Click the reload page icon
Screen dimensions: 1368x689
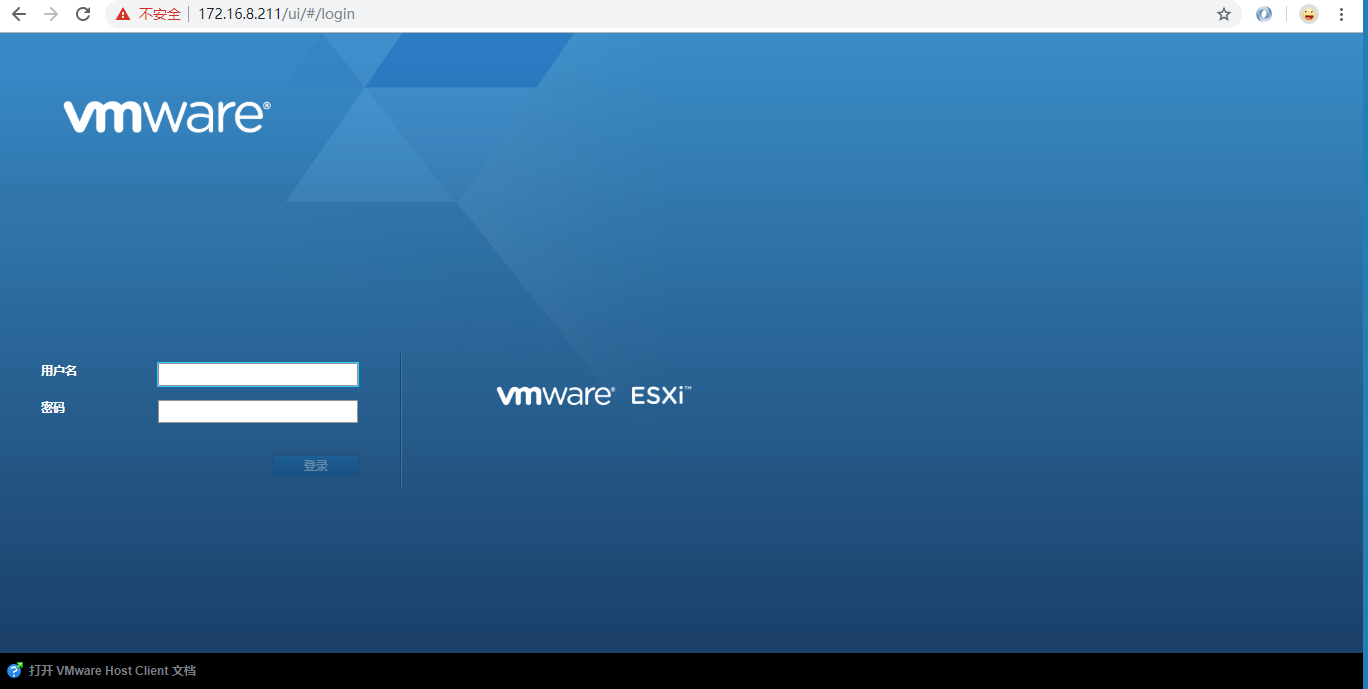point(82,14)
